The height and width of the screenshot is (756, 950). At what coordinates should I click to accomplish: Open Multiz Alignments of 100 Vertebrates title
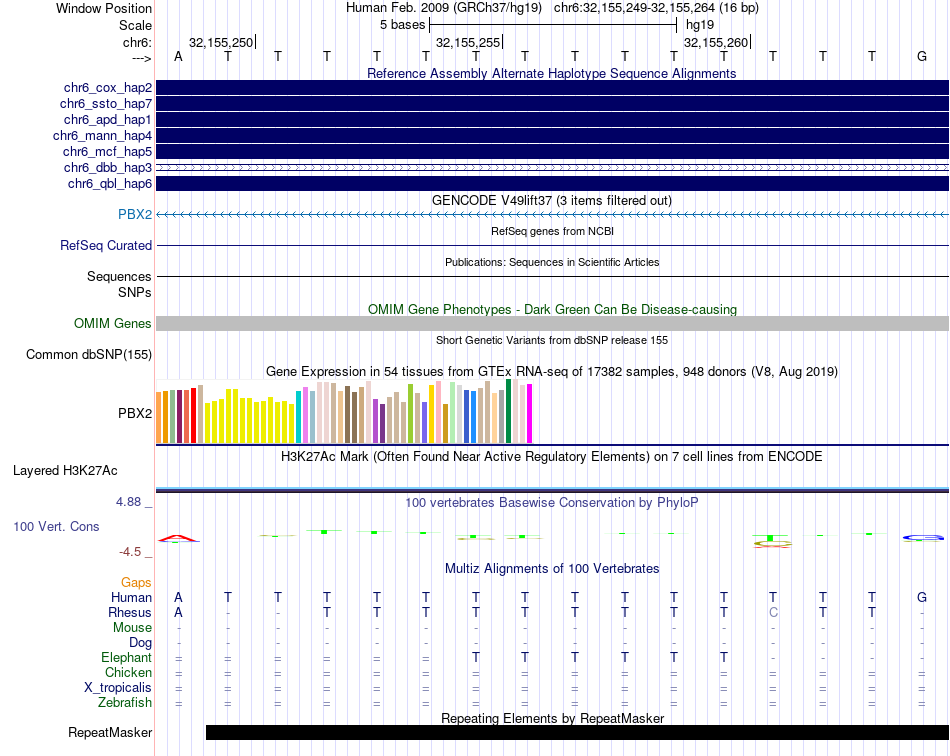552,569
